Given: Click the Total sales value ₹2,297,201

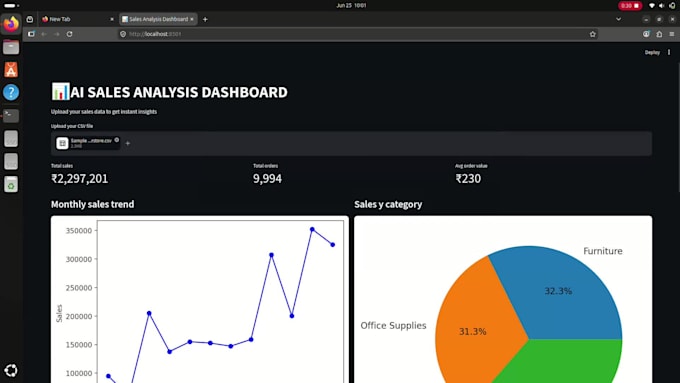Looking at the screenshot, I should (x=79, y=179).
